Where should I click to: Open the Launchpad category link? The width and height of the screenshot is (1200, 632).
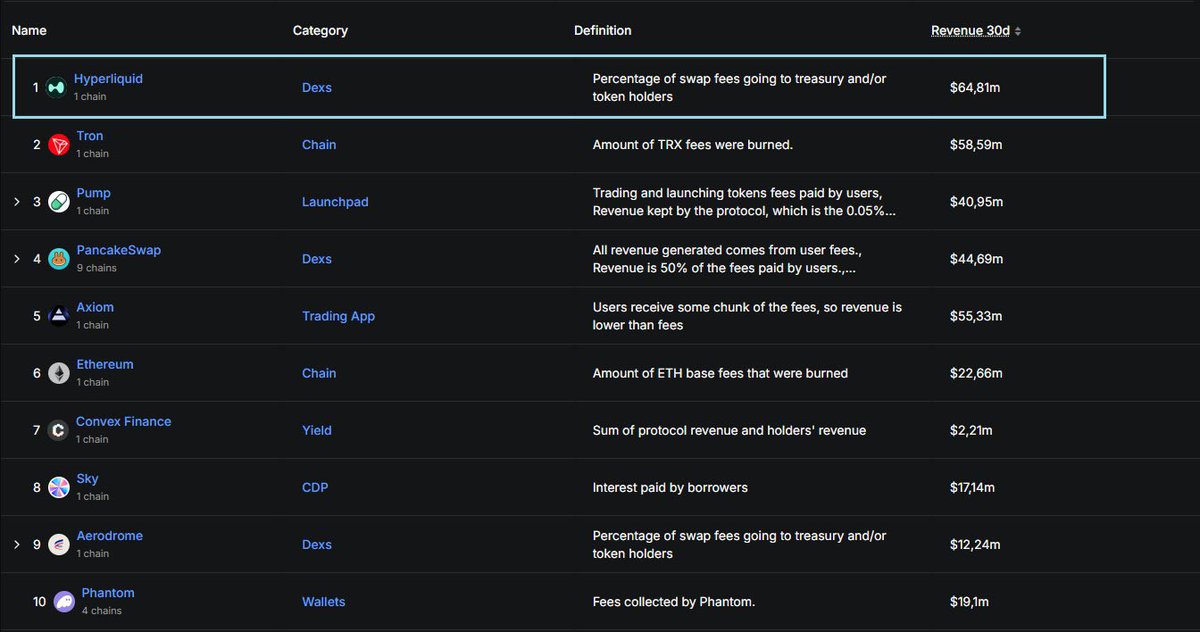click(335, 202)
